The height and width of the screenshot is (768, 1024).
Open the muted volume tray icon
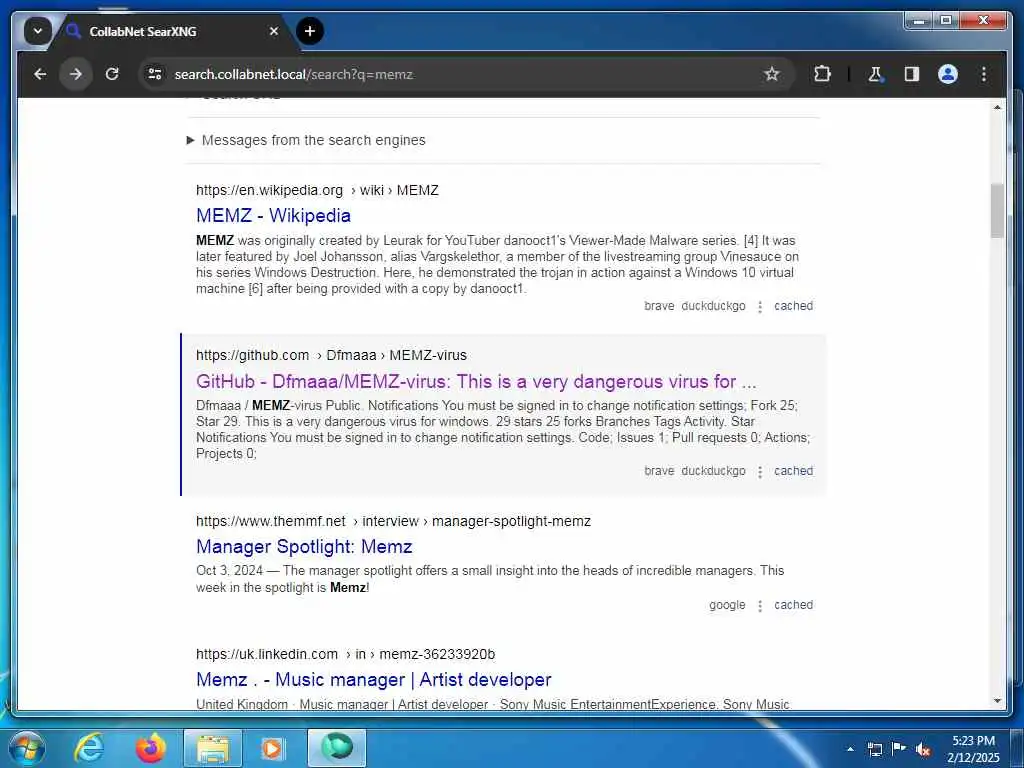tap(923, 749)
